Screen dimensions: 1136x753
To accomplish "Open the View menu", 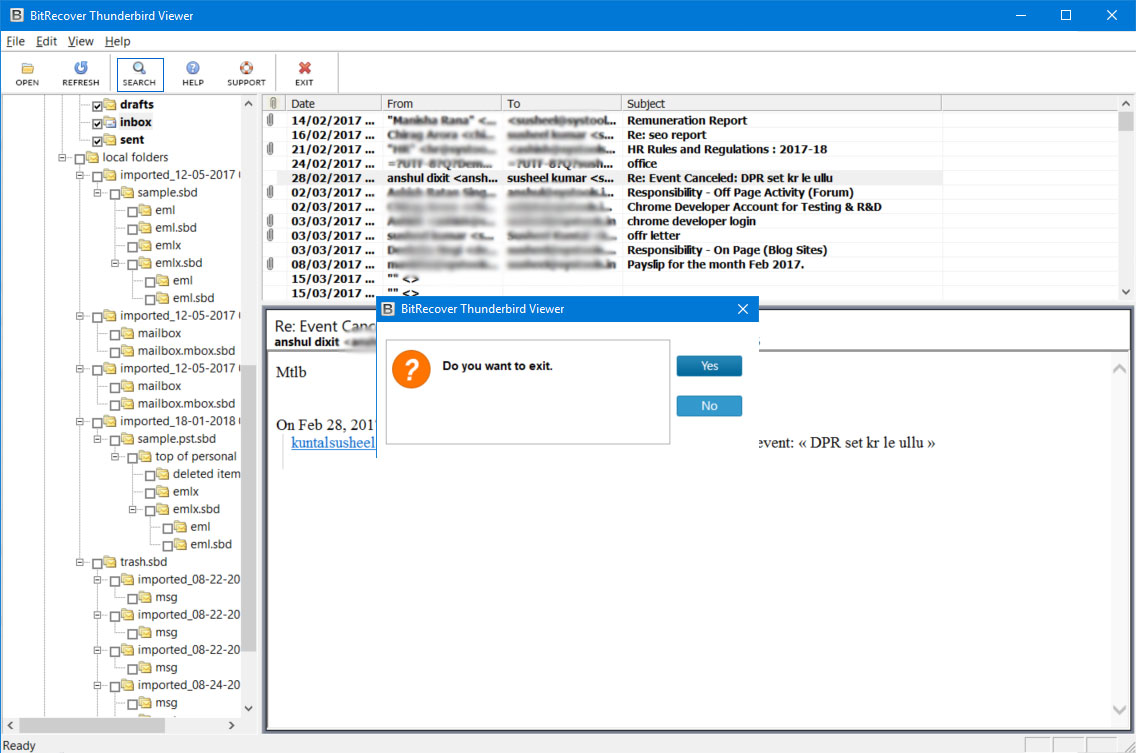I will tap(80, 41).
